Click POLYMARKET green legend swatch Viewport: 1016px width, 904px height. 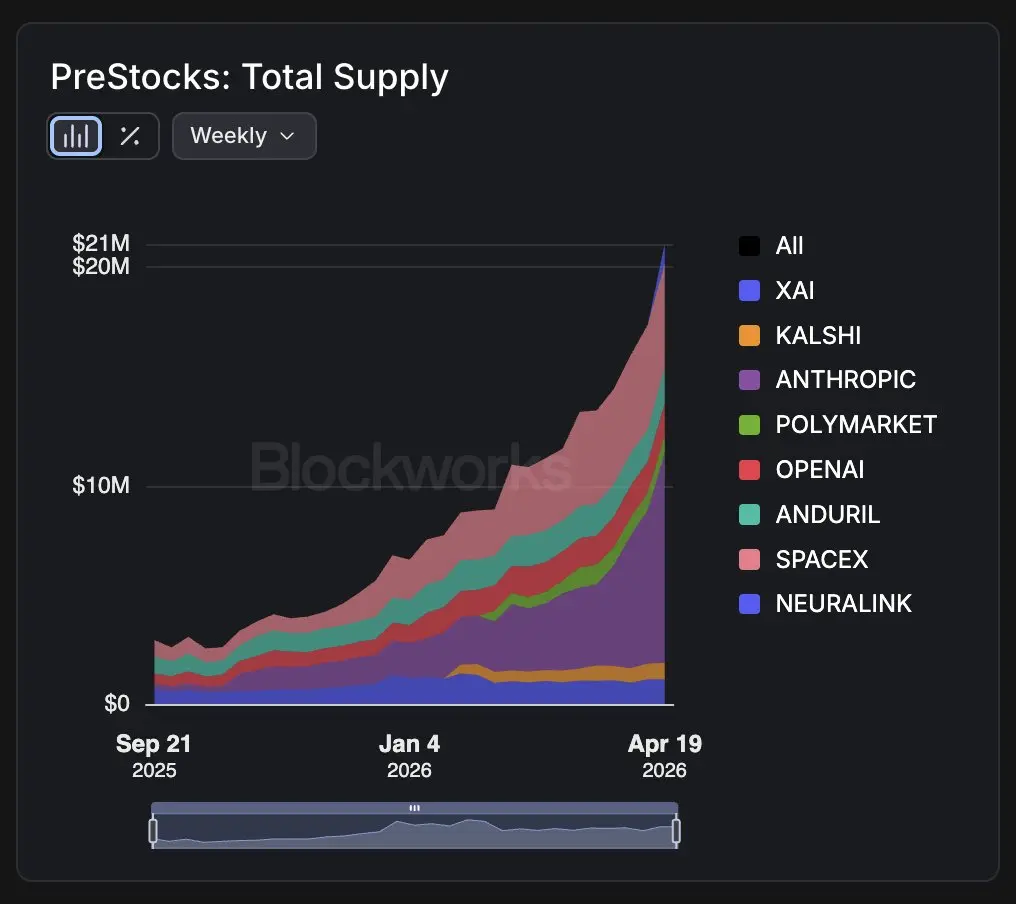click(x=749, y=425)
